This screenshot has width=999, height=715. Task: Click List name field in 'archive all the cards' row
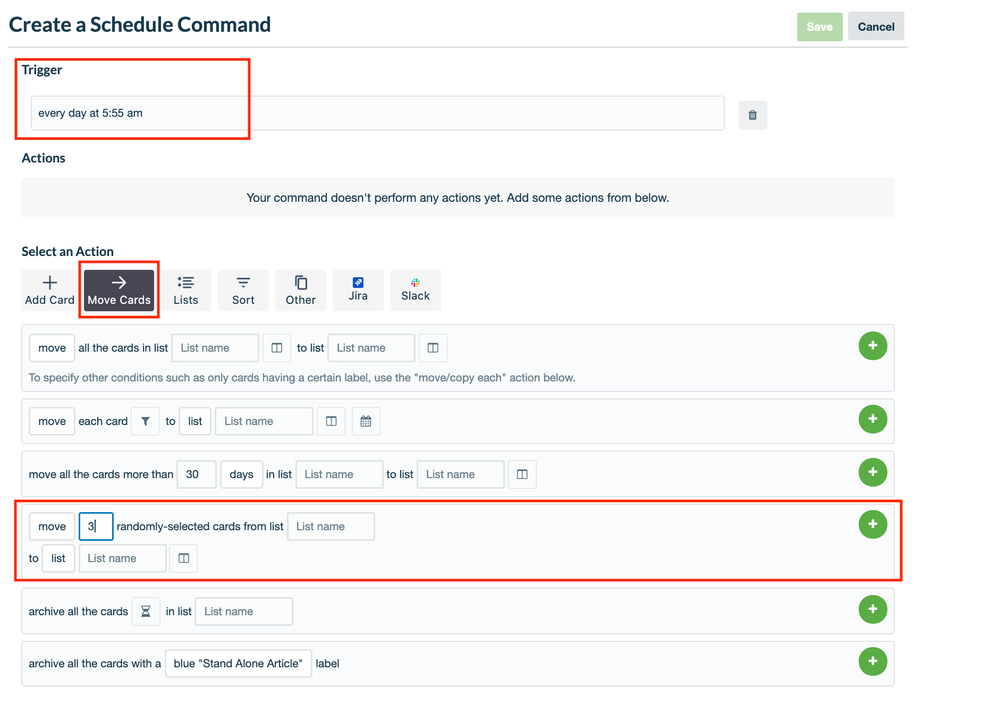coord(244,611)
